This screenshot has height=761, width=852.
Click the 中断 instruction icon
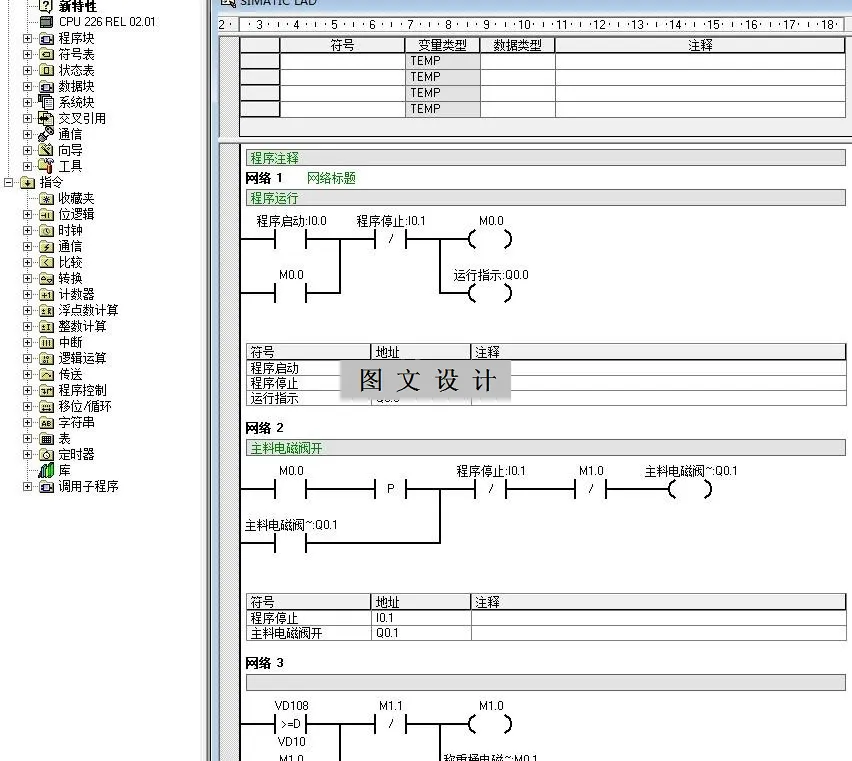pos(46,342)
